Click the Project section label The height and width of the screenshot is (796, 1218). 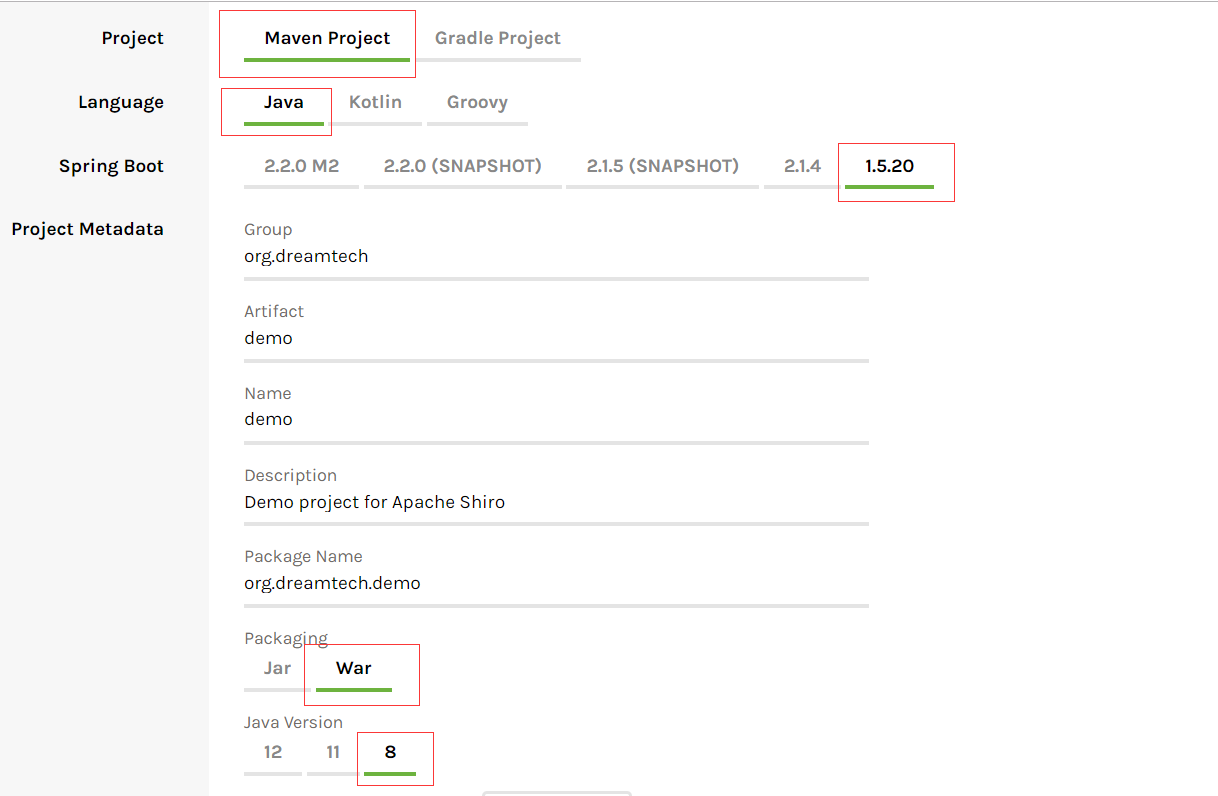pos(132,39)
